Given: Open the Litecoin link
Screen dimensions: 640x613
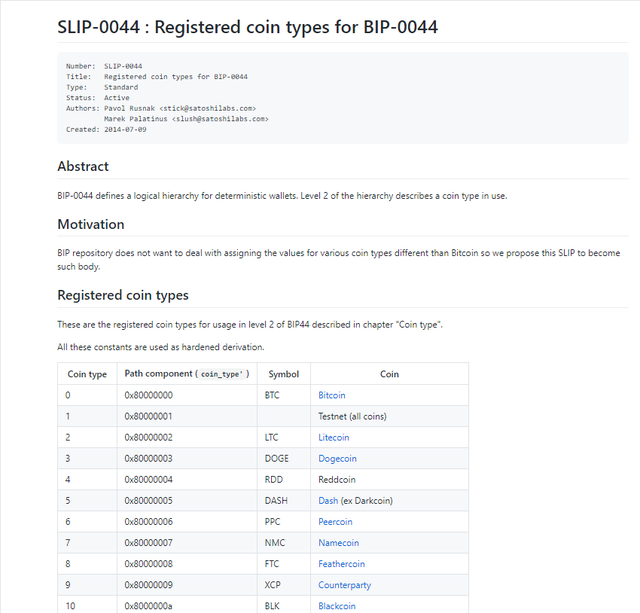Looking at the screenshot, I should 333,438.
